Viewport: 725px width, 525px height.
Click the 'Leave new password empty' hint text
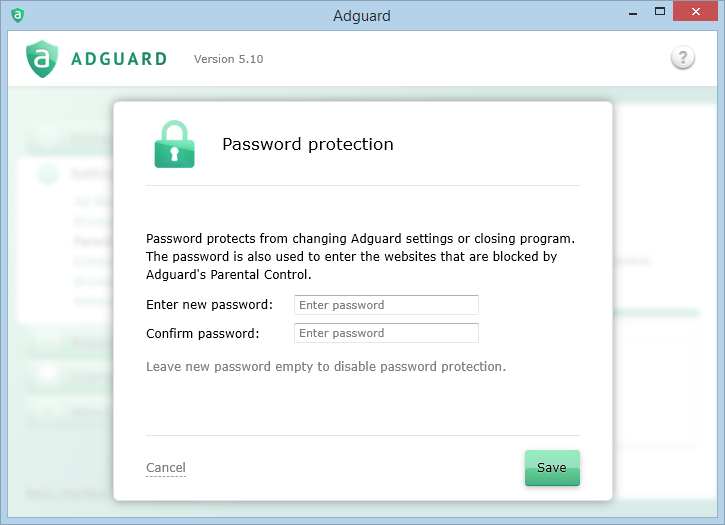[x=326, y=367]
